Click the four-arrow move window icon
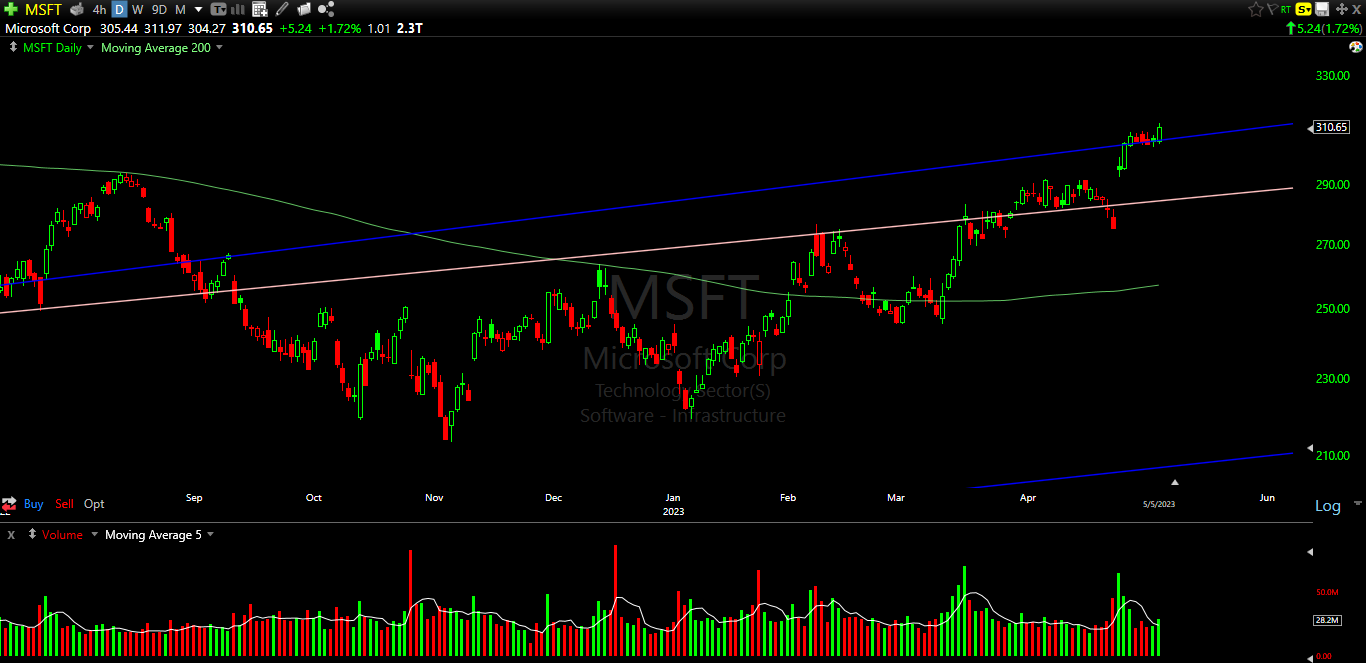This screenshot has width=1366, height=663. point(1342,9)
